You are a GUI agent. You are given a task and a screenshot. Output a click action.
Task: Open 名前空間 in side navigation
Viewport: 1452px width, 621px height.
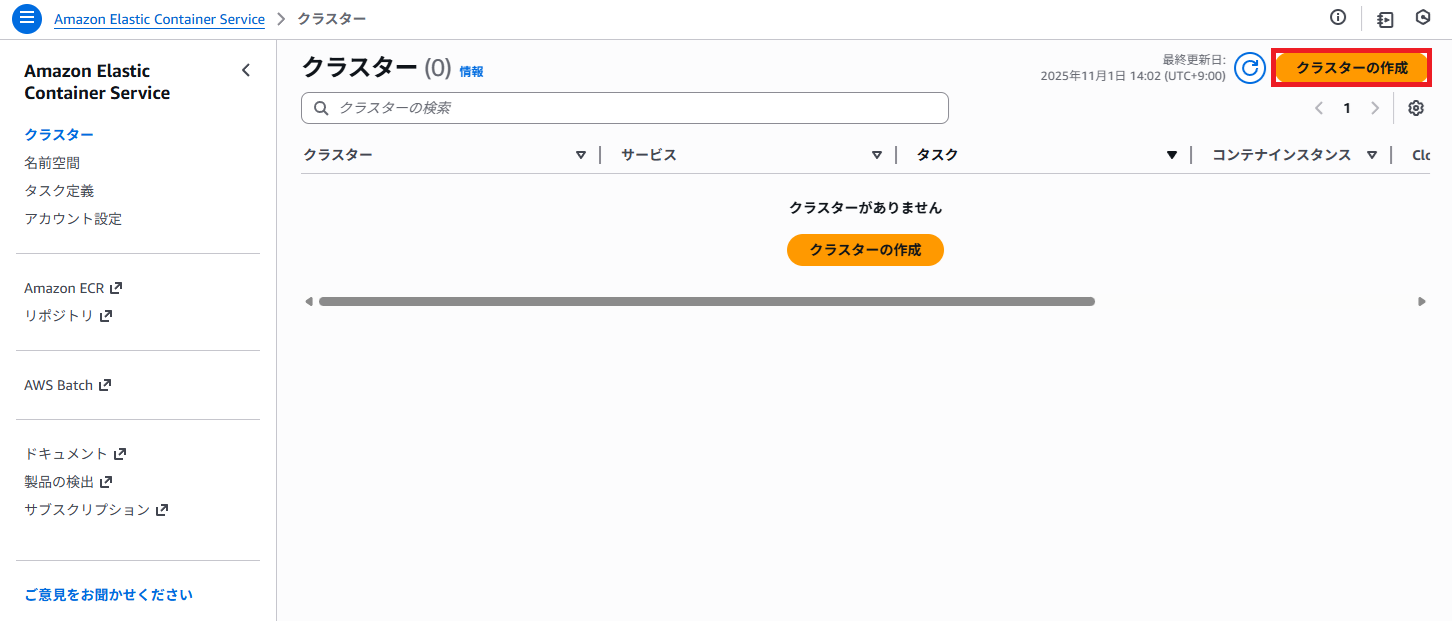52,162
